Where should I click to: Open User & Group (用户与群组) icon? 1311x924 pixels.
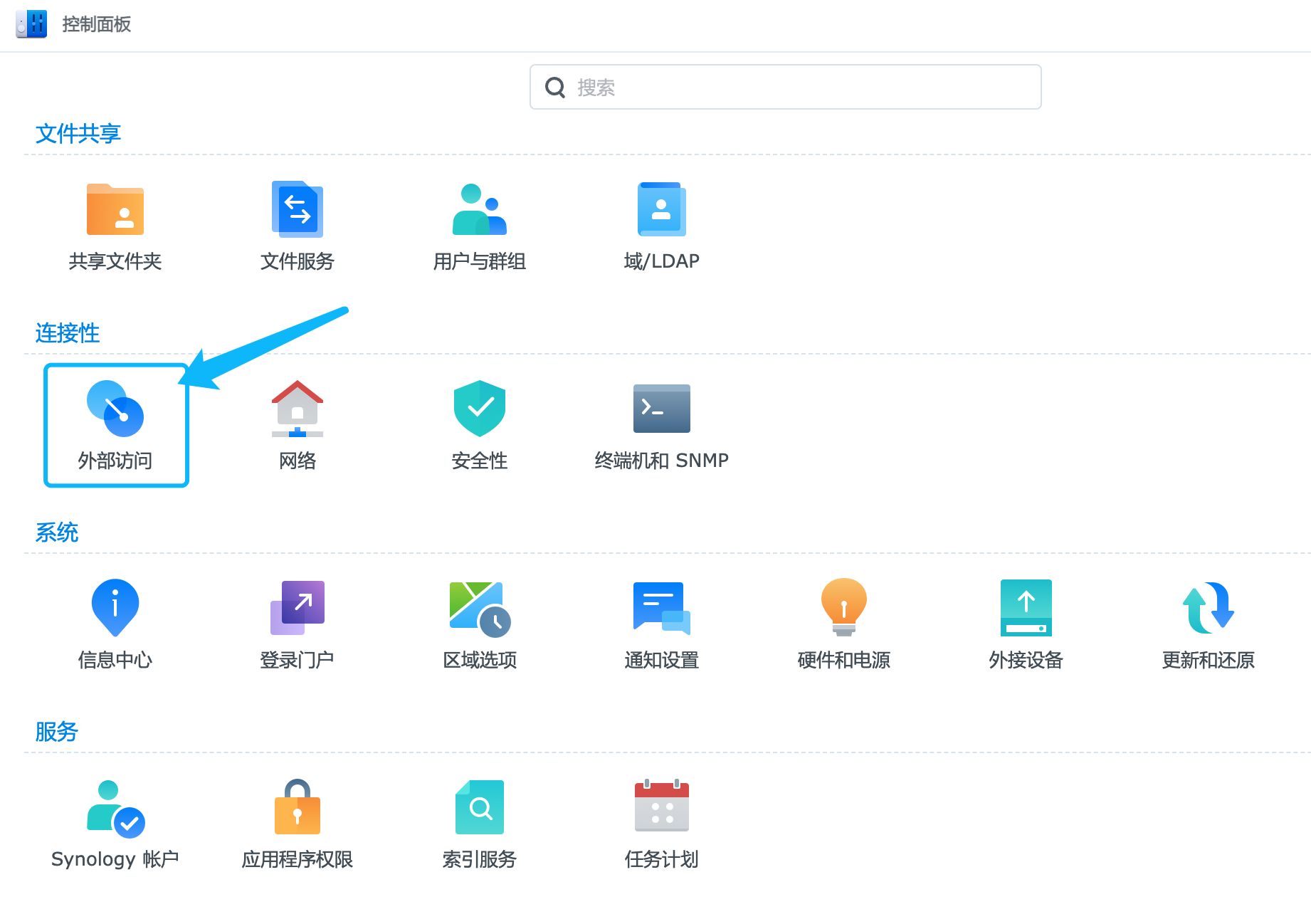point(480,209)
